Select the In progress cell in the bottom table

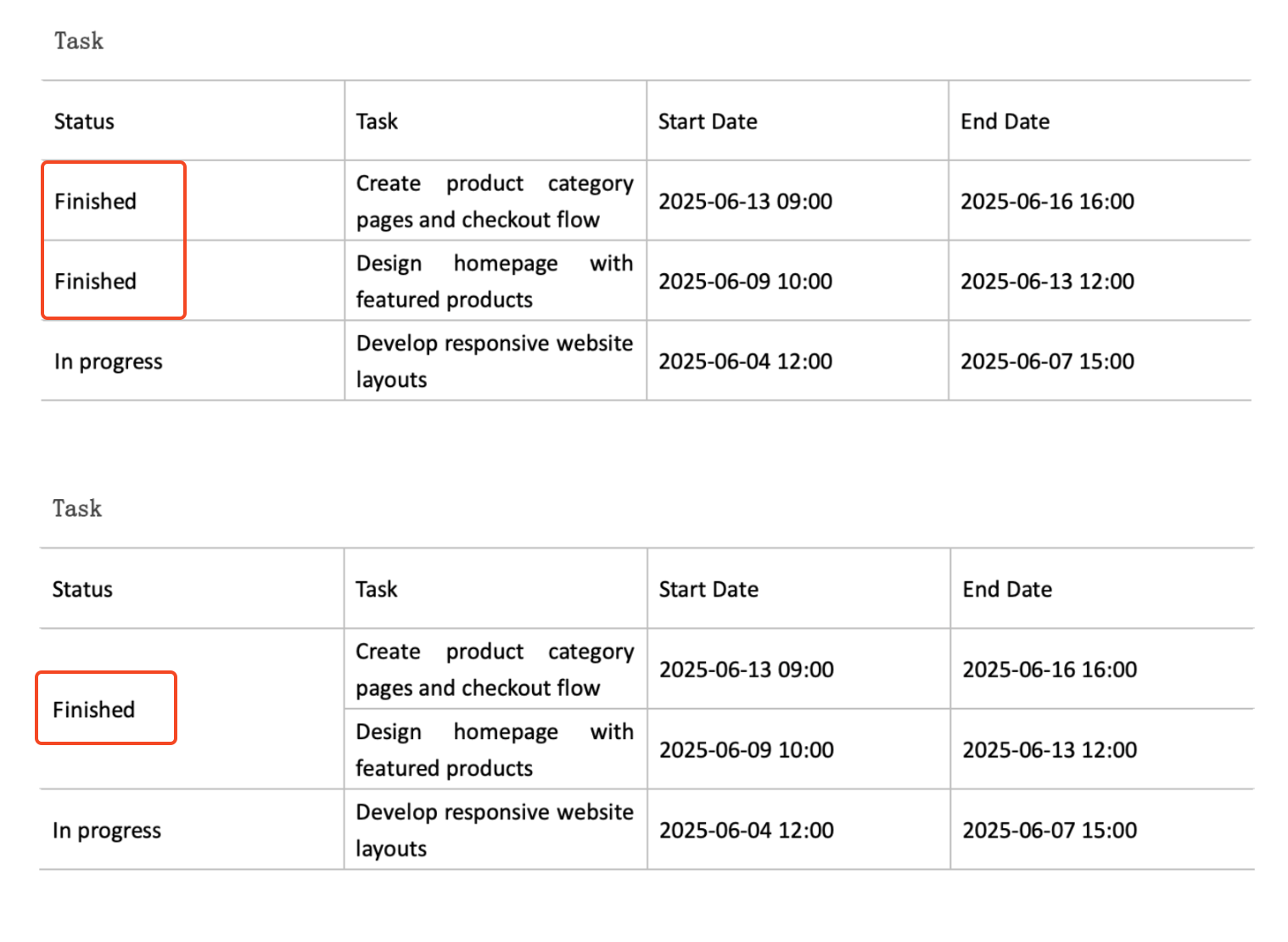(107, 830)
